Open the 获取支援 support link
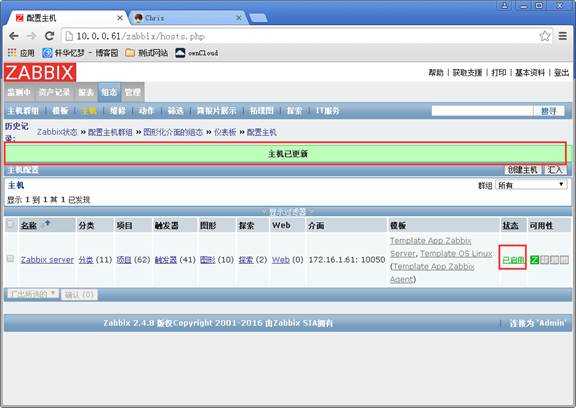The image size is (576, 408). tap(467, 73)
